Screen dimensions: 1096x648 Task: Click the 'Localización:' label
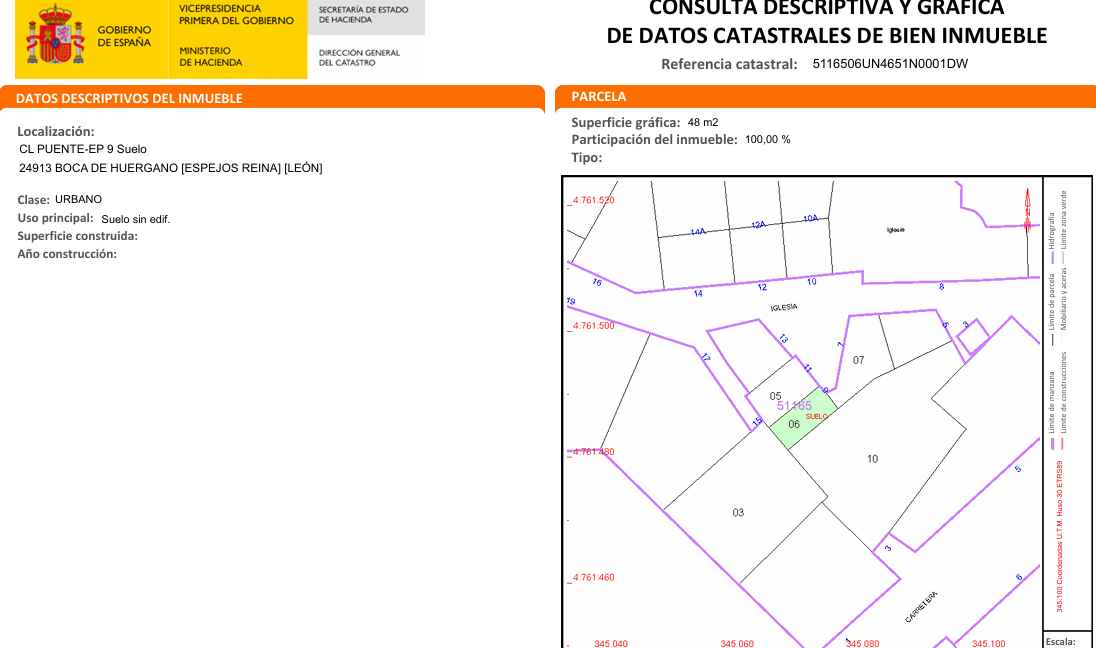click(56, 131)
